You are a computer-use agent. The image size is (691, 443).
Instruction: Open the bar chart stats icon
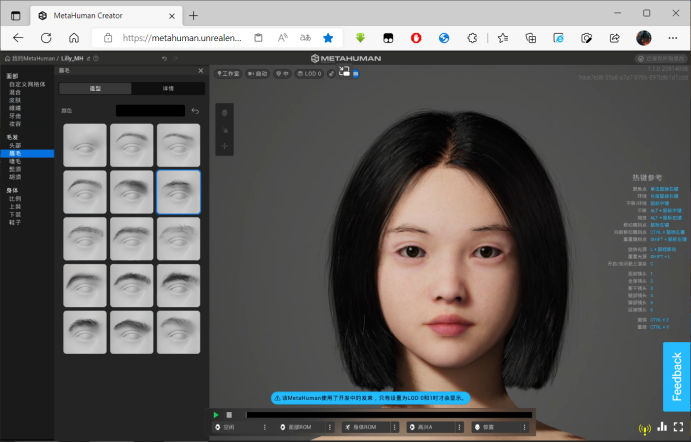(x=662, y=427)
